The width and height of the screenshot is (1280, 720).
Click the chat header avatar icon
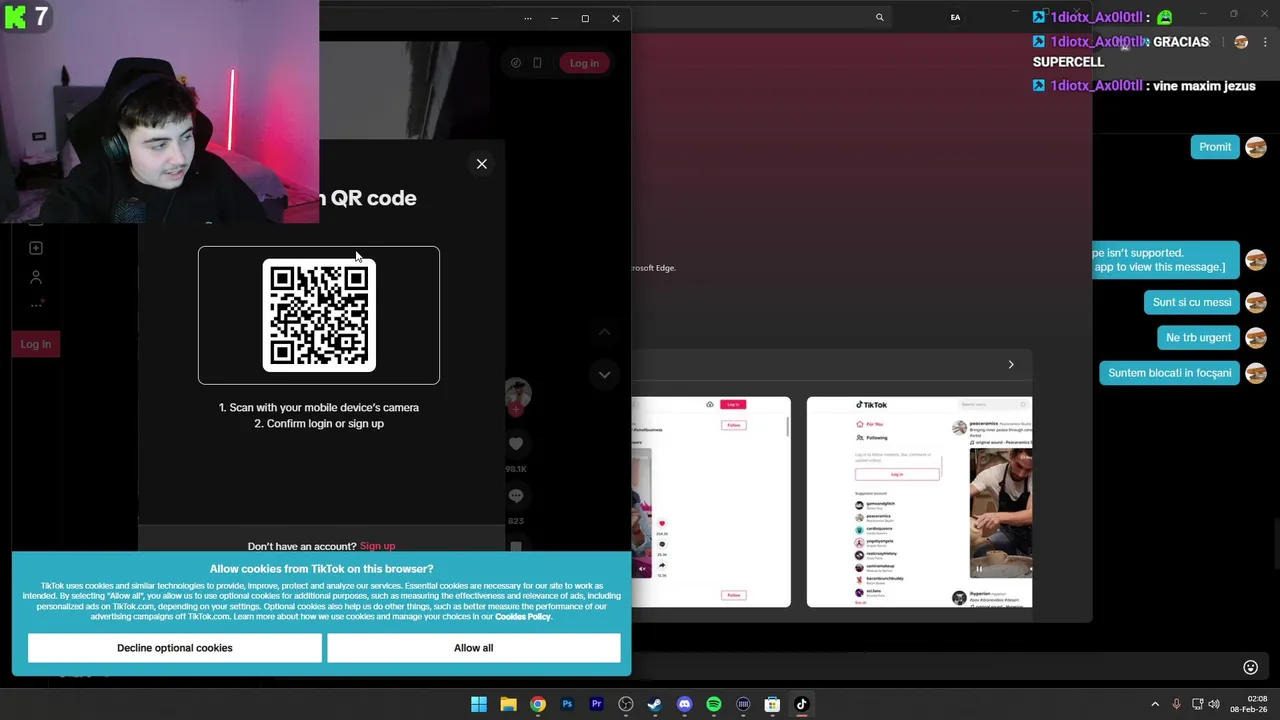[1241, 42]
